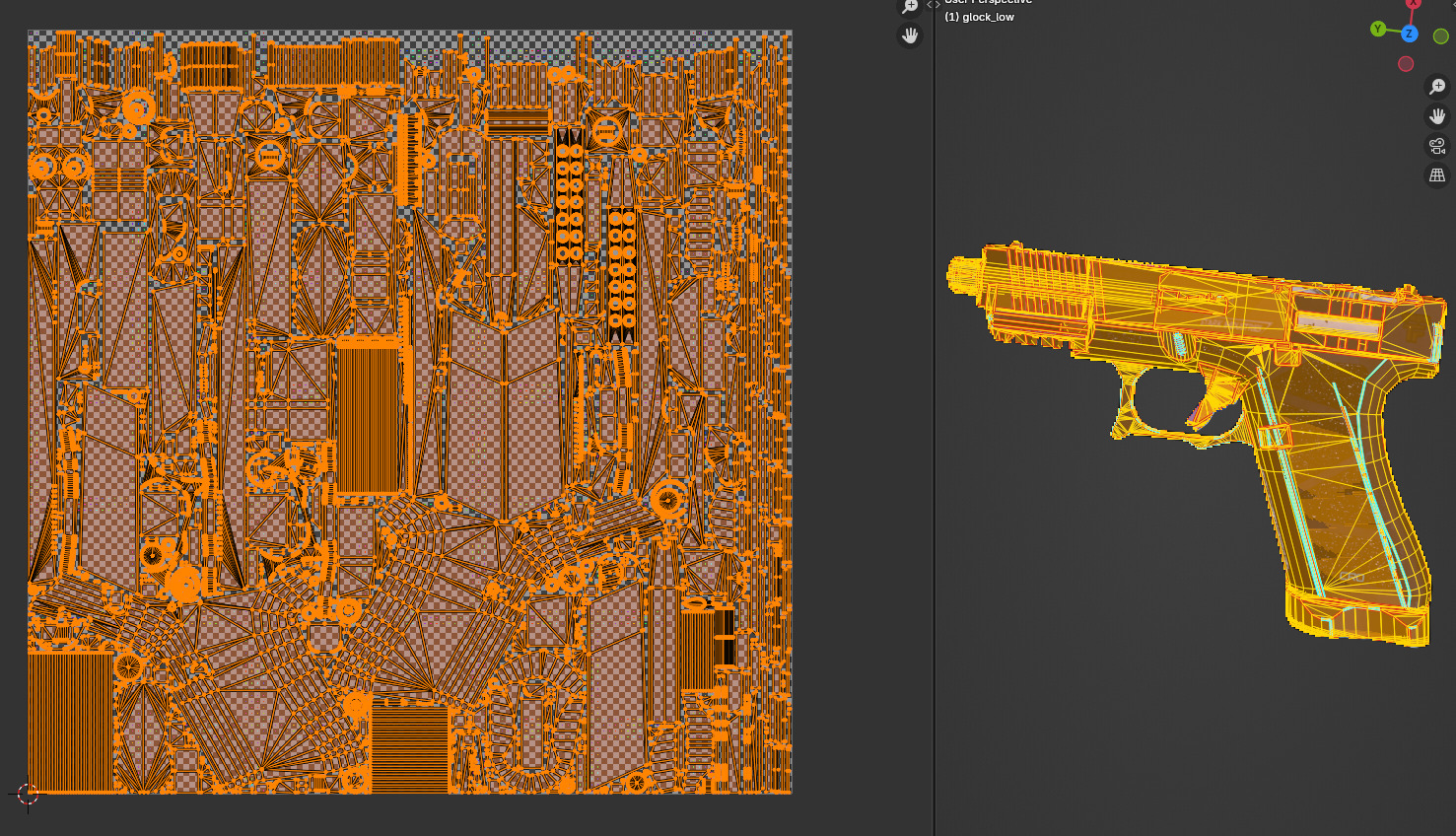
Task: Click the sidebar toggle arrows near the area border
Action: pyautogui.click(x=934, y=5)
